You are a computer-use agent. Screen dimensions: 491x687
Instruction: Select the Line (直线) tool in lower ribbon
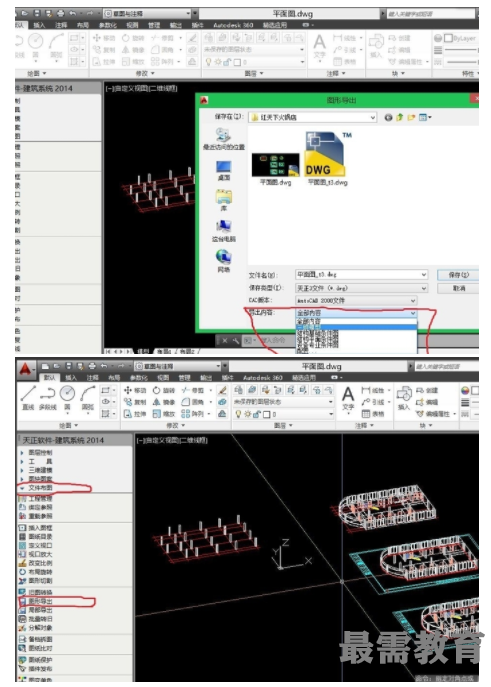pos(28,398)
